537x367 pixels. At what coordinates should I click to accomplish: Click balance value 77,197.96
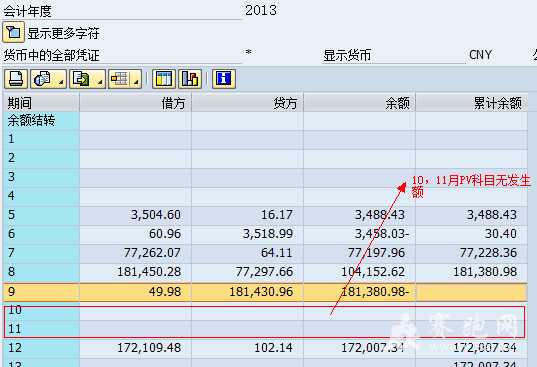pyautogui.click(x=376, y=253)
